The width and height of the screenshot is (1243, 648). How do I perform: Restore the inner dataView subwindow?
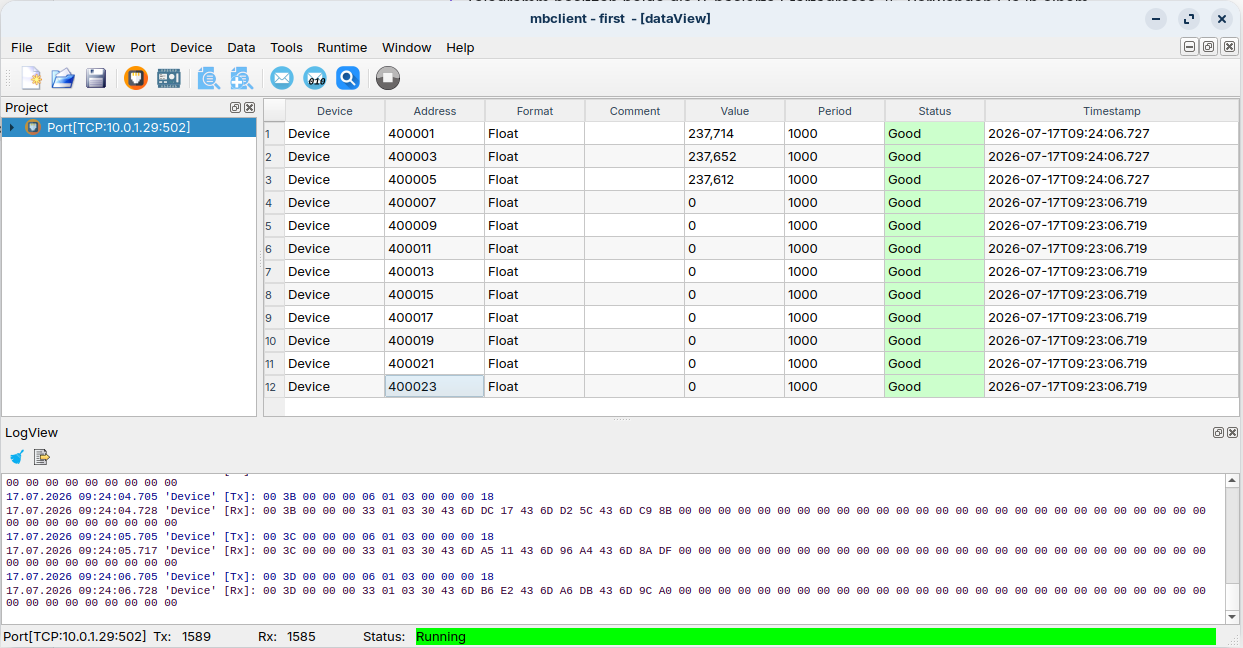pyautogui.click(x=1208, y=47)
